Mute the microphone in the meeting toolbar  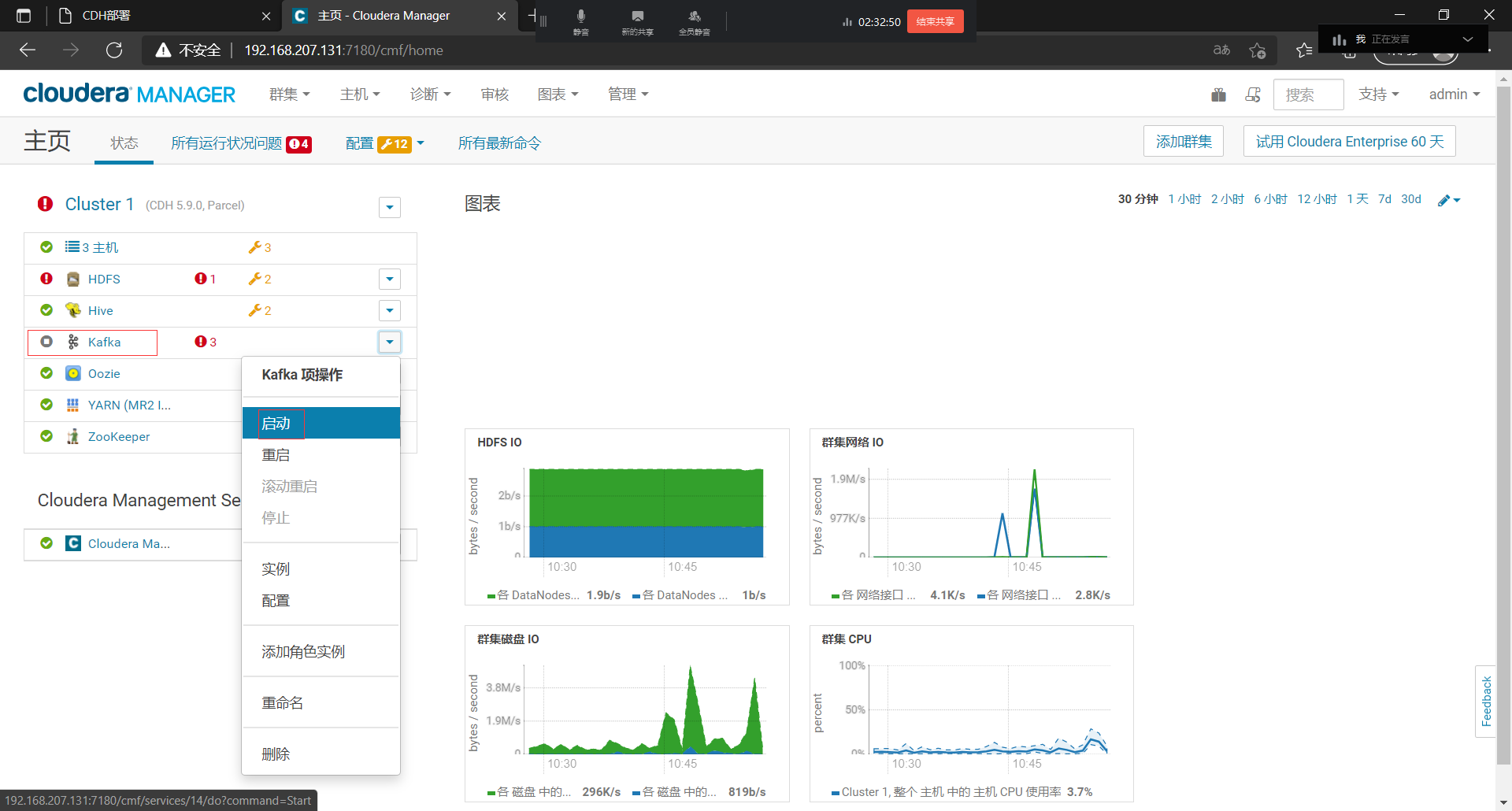coord(580,21)
